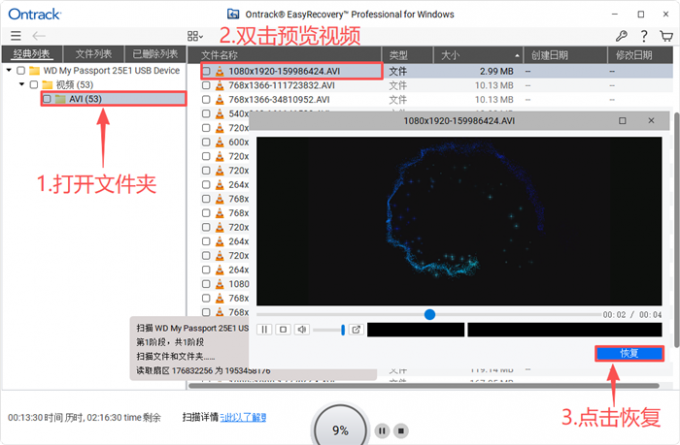Check the 1080x1920-159986424.AVI checkbox

206,71
